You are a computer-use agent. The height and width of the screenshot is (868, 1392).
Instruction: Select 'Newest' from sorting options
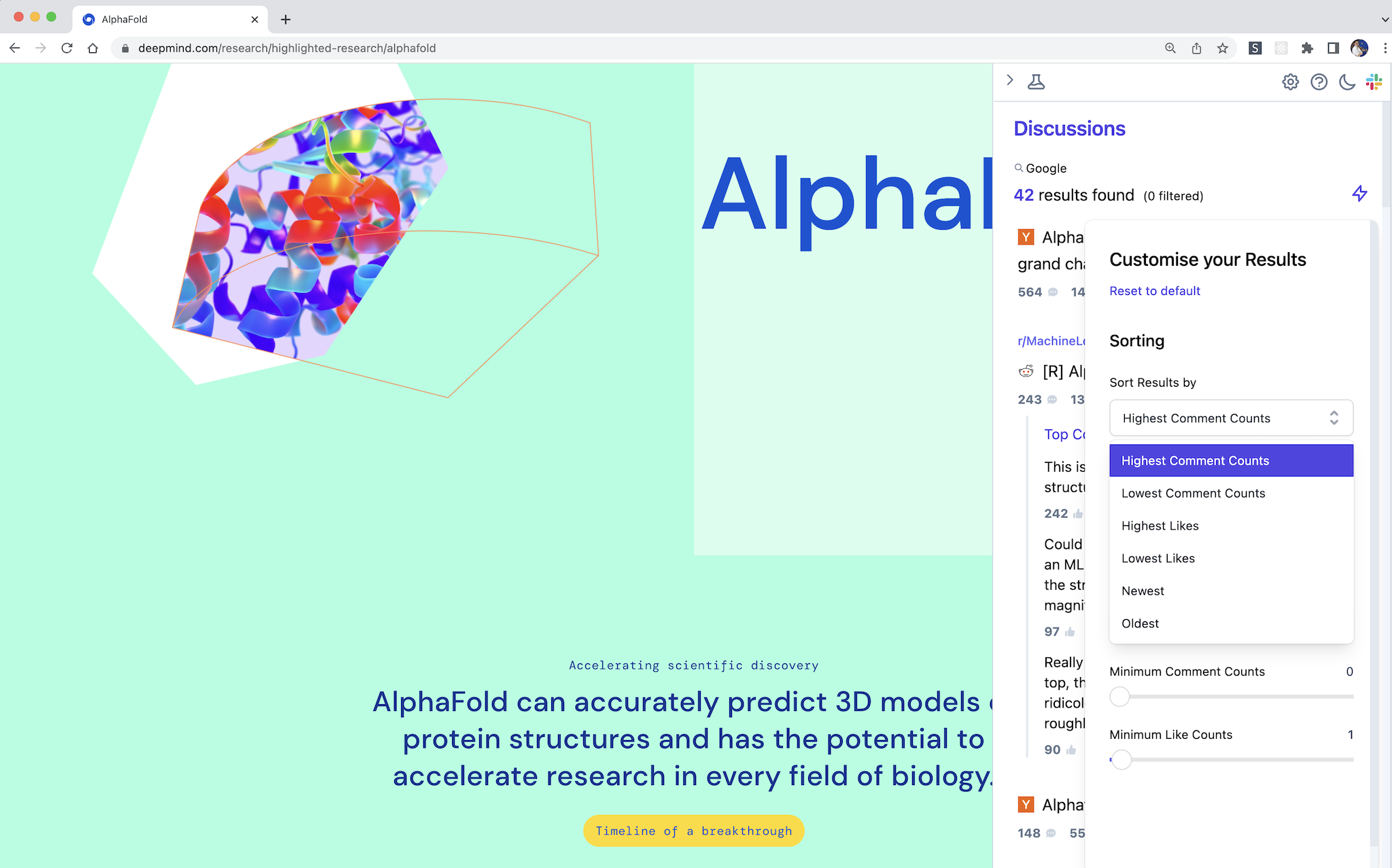pos(1142,590)
